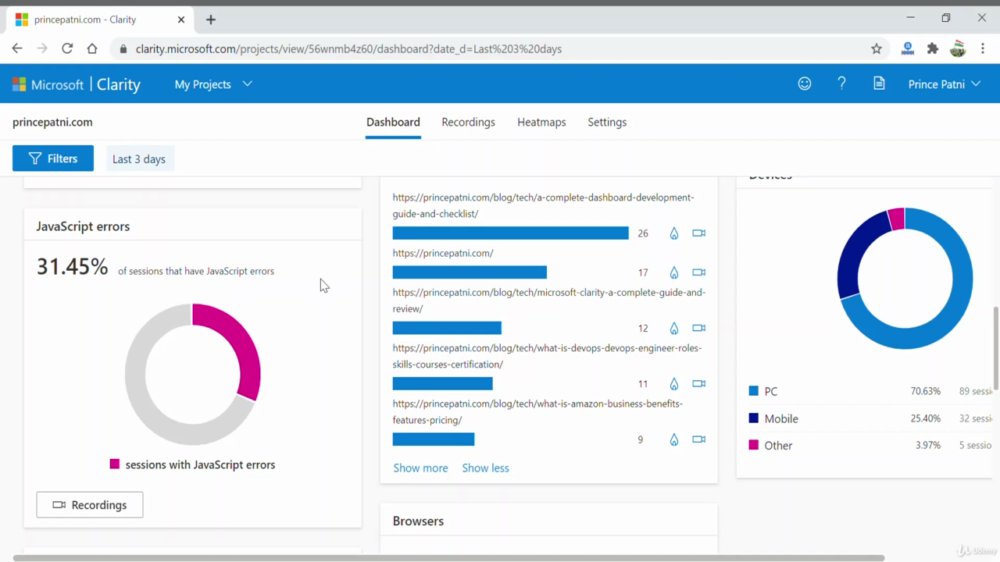Viewport: 1000px width, 562px height.
Task: Open the browser extensions puzzle icon
Action: (932, 48)
